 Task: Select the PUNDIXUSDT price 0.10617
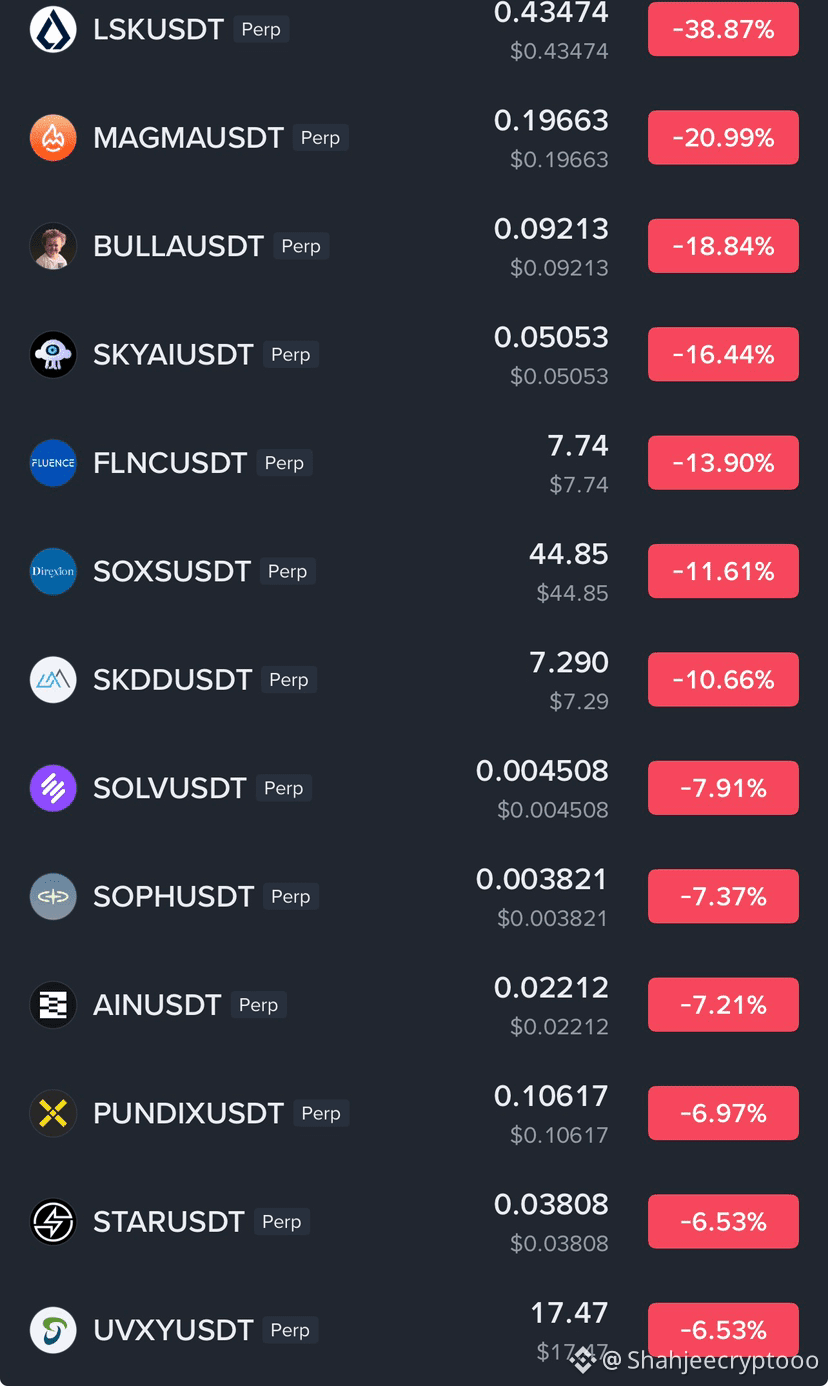pos(551,1096)
